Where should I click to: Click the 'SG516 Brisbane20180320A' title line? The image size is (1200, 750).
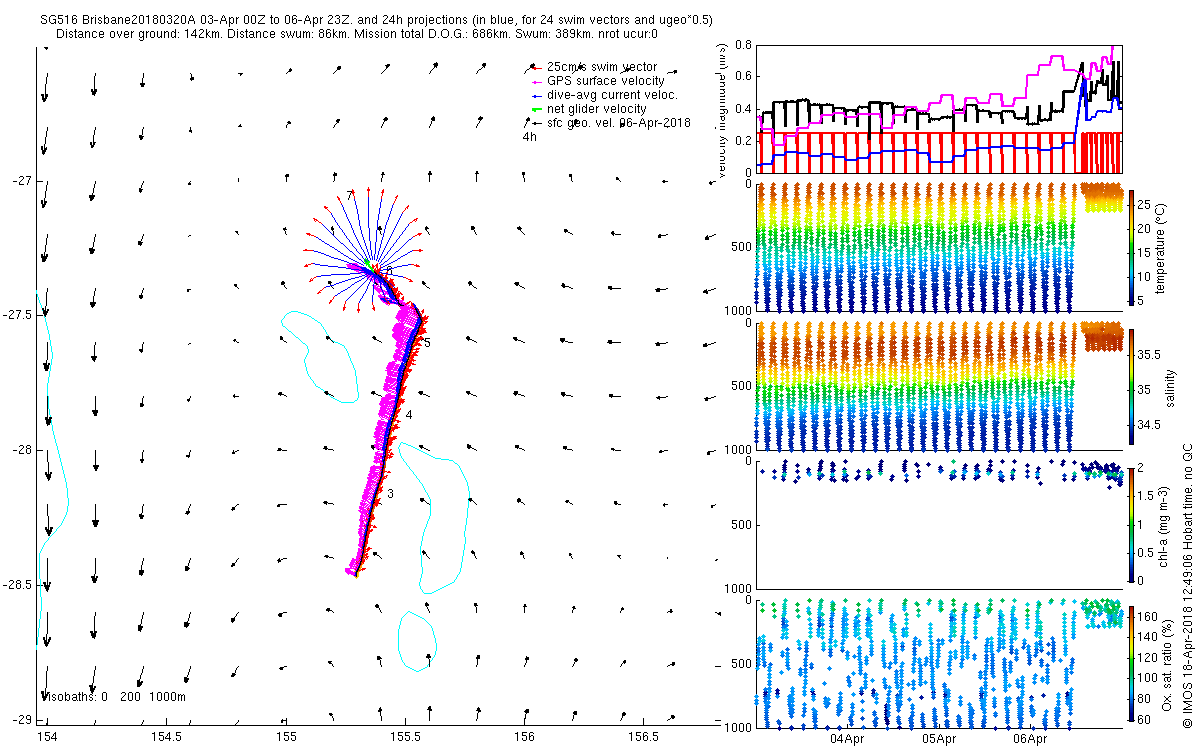(375, 19)
